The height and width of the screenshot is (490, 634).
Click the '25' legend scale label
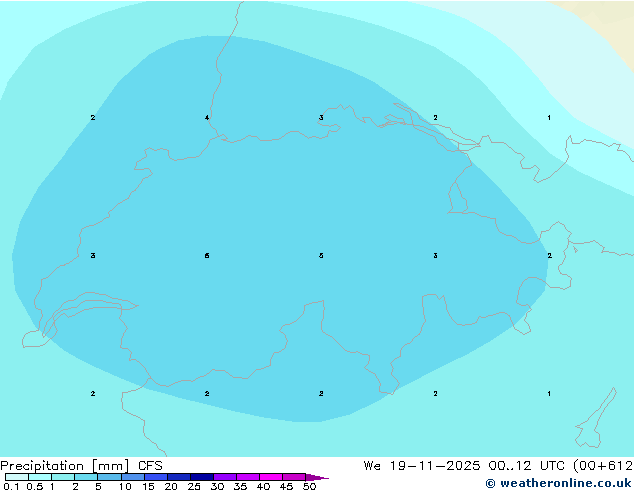(194, 486)
